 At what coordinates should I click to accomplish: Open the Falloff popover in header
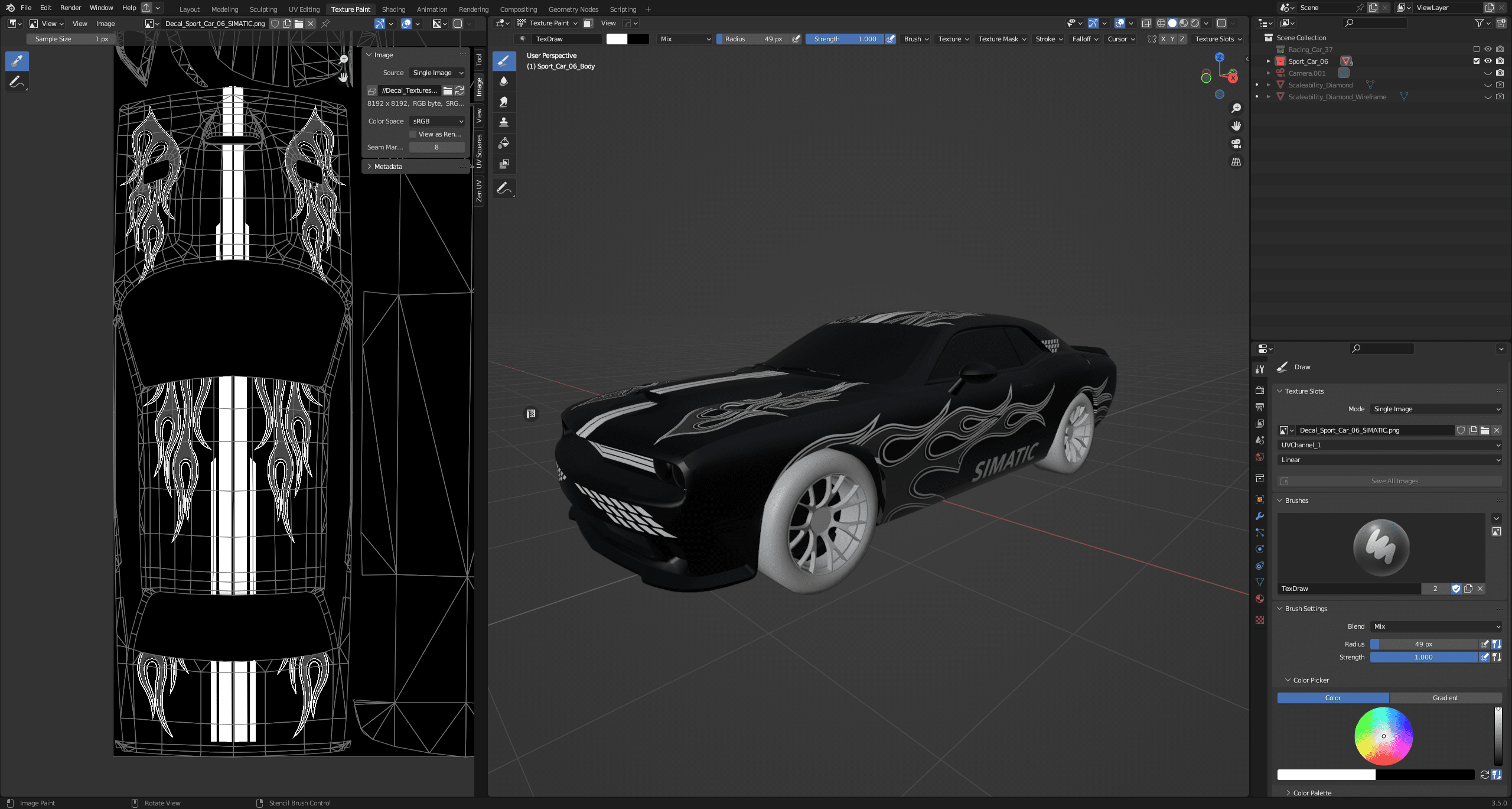tap(1085, 39)
